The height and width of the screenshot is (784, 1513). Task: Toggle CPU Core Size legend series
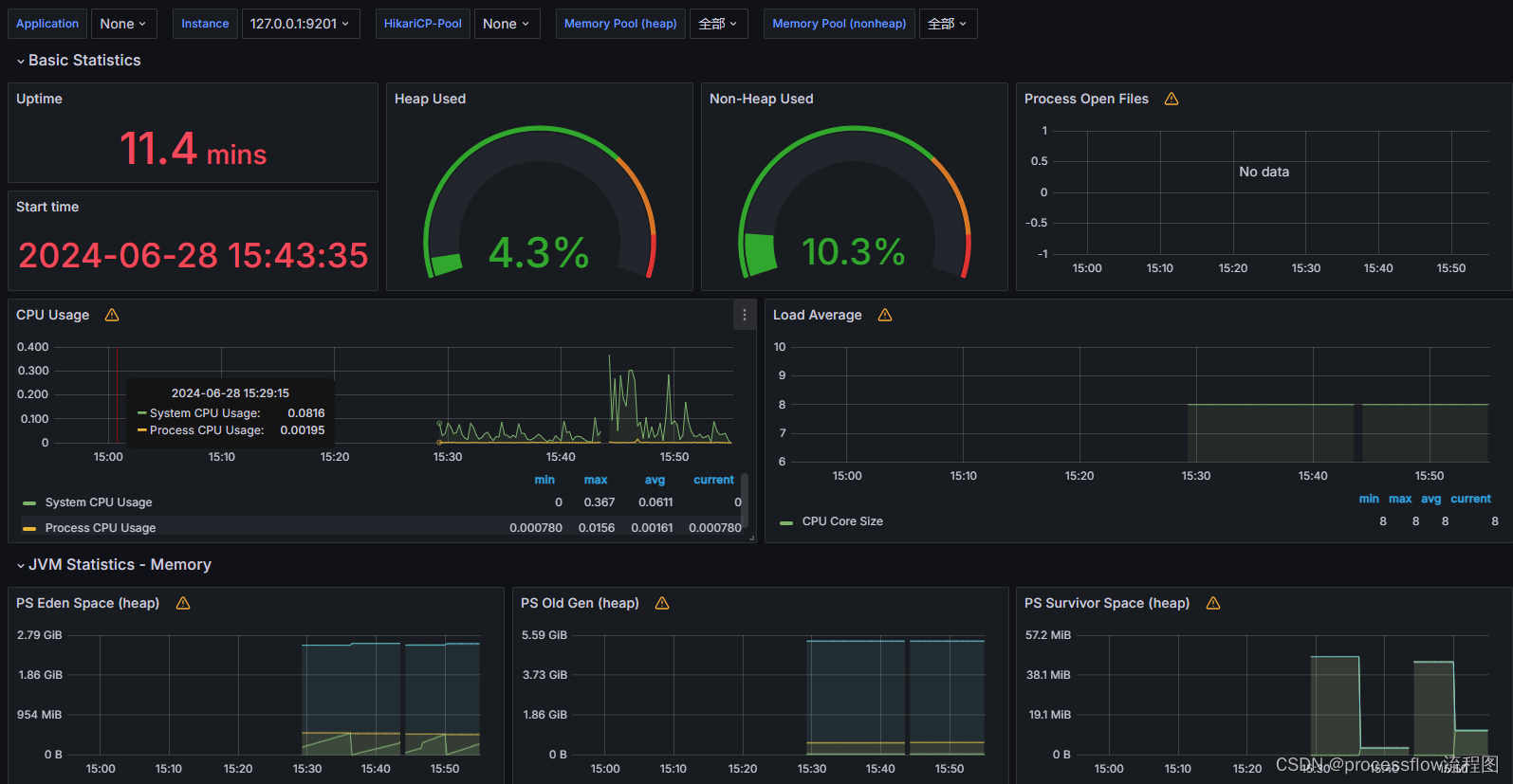[842, 521]
